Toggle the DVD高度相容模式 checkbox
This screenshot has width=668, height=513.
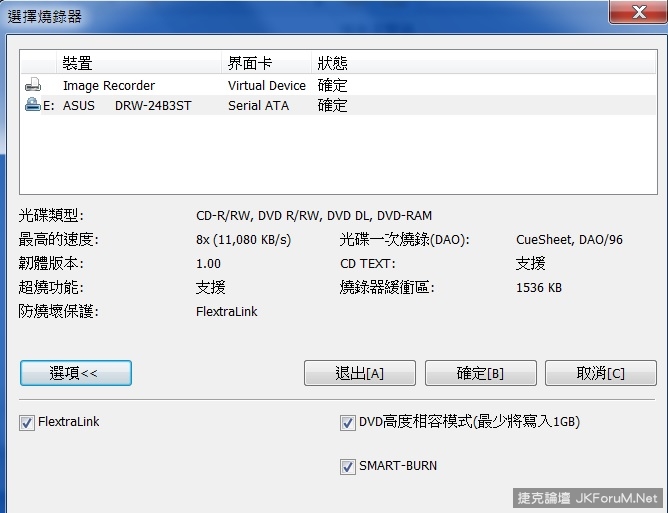coord(348,423)
